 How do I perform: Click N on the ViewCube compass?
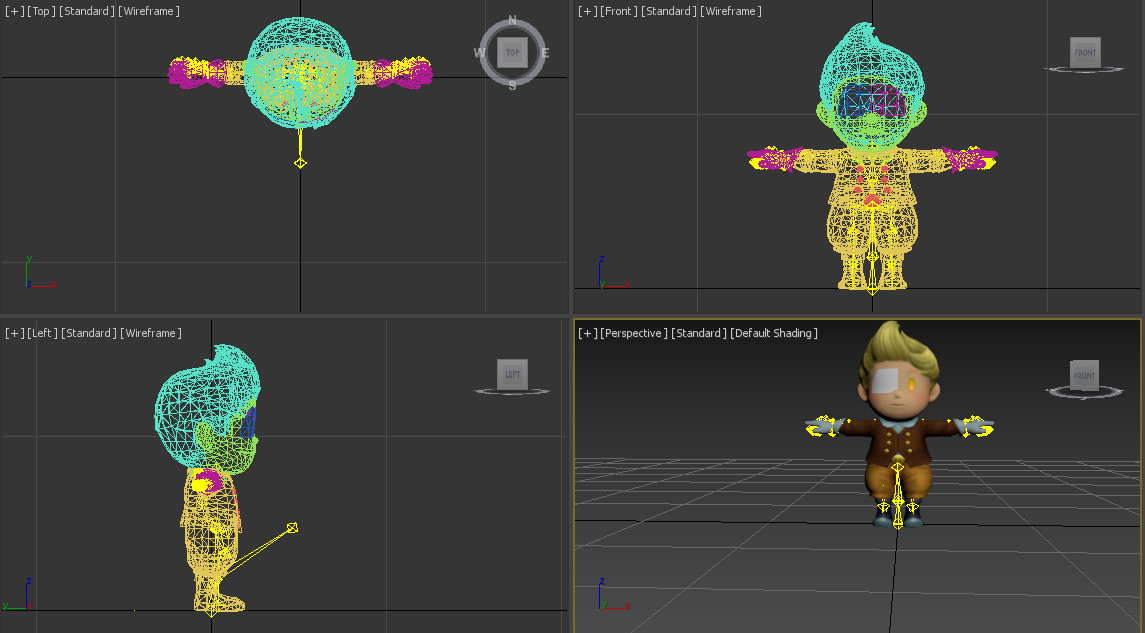[512, 17]
